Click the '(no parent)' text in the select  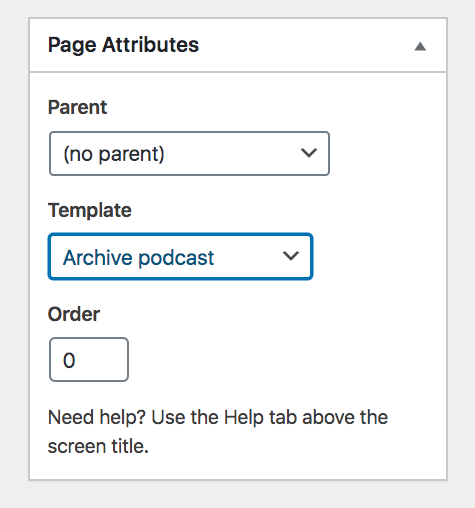[x=114, y=154]
